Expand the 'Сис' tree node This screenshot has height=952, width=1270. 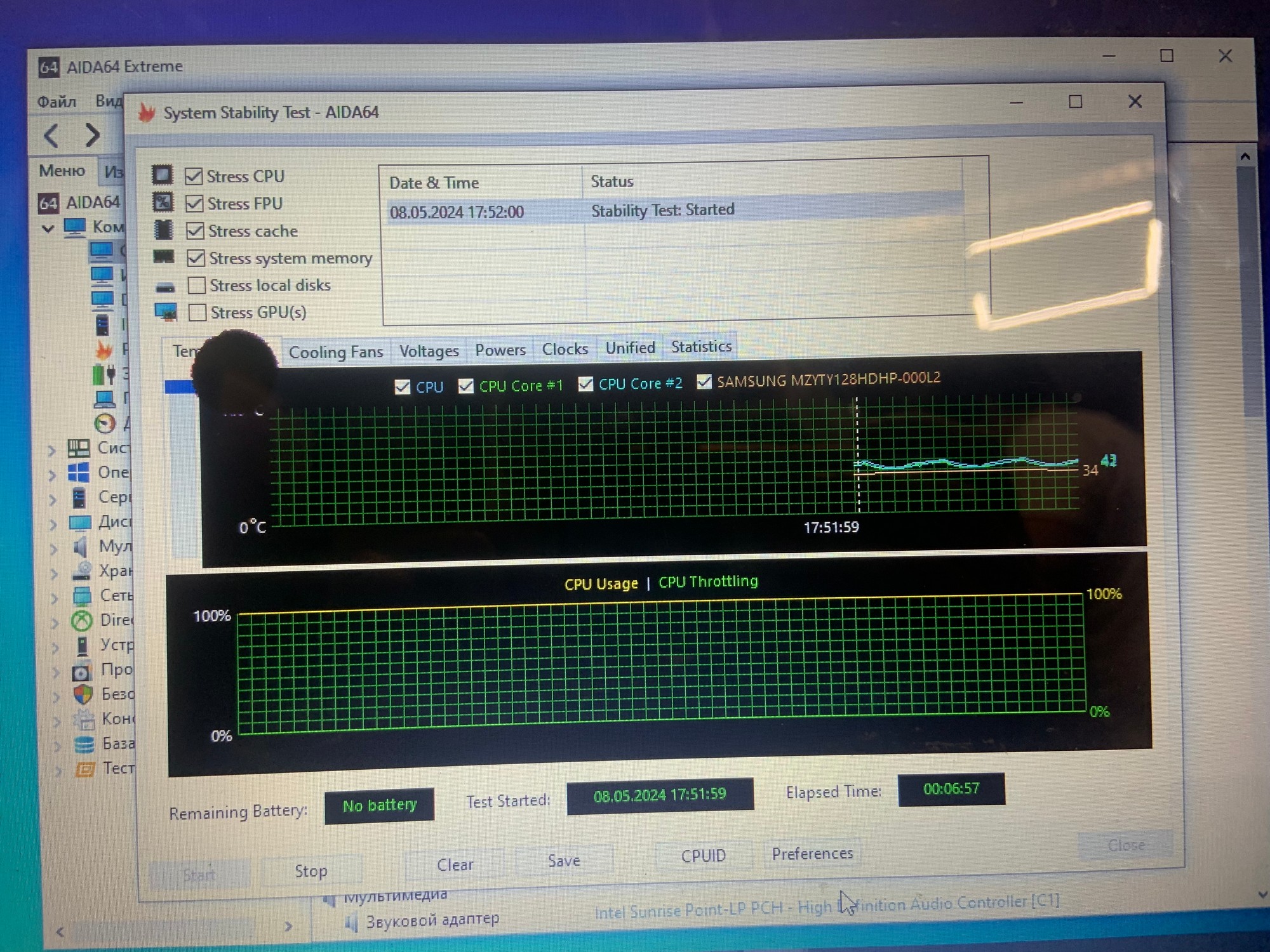click(x=52, y=450)
